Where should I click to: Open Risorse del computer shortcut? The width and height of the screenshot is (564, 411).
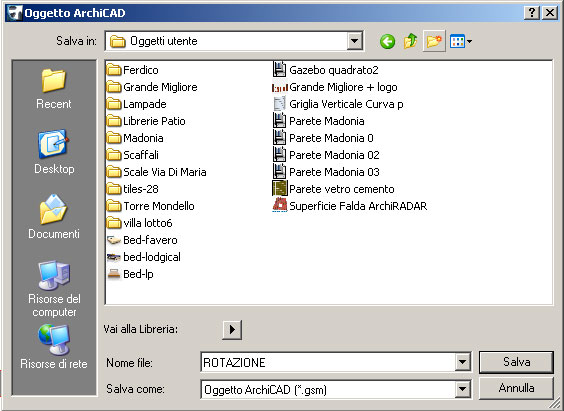pos(54,289)
